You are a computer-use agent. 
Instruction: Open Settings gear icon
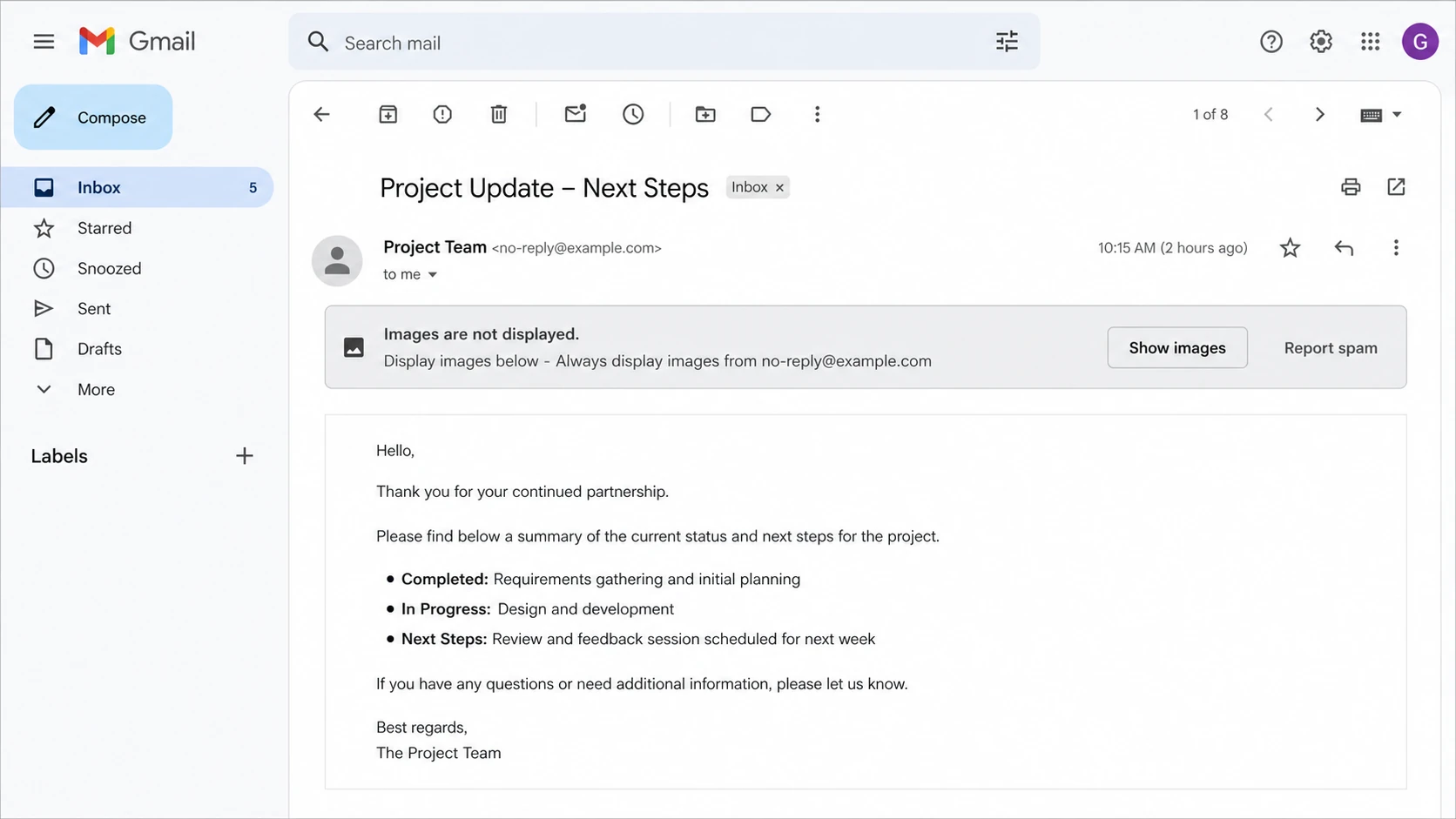pos(1320,41)
